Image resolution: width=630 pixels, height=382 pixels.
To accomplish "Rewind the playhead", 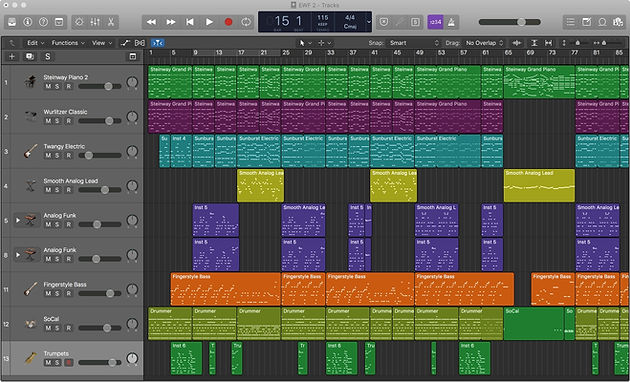I will pos(151,22).
